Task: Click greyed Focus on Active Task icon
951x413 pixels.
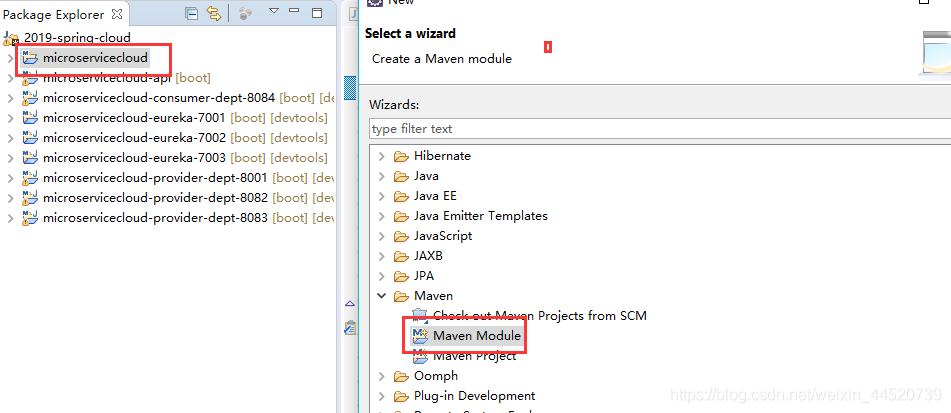Action: 245,13
